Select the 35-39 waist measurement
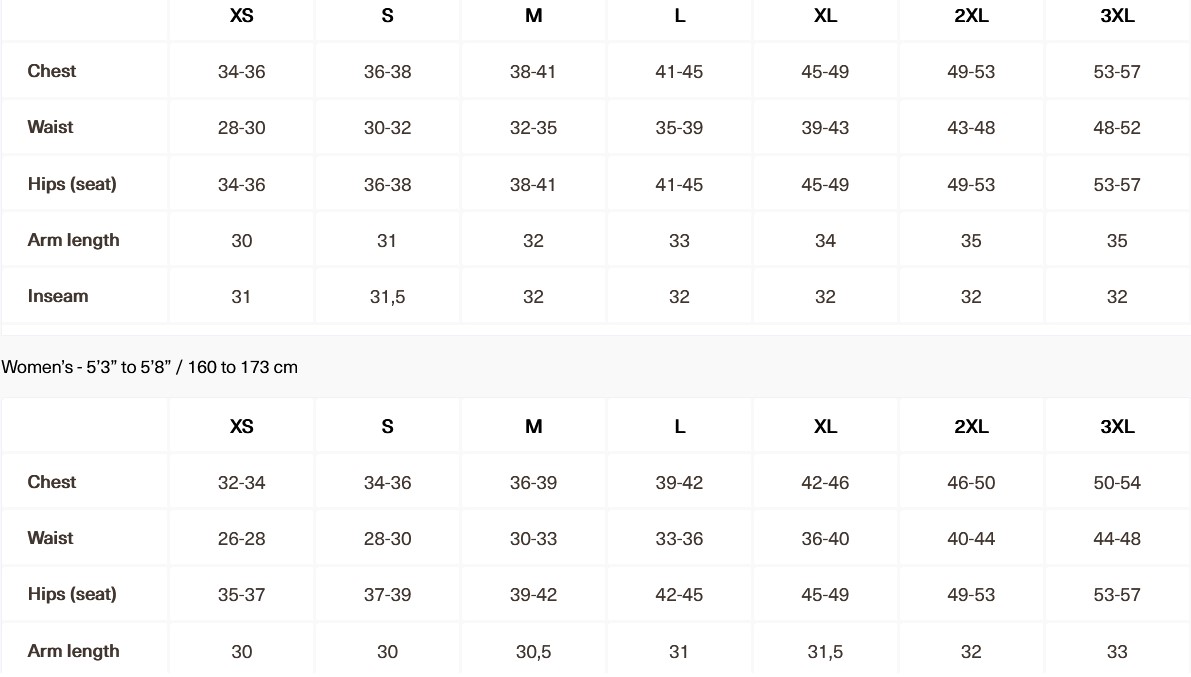1191x677 pixels. pos(679,128)
